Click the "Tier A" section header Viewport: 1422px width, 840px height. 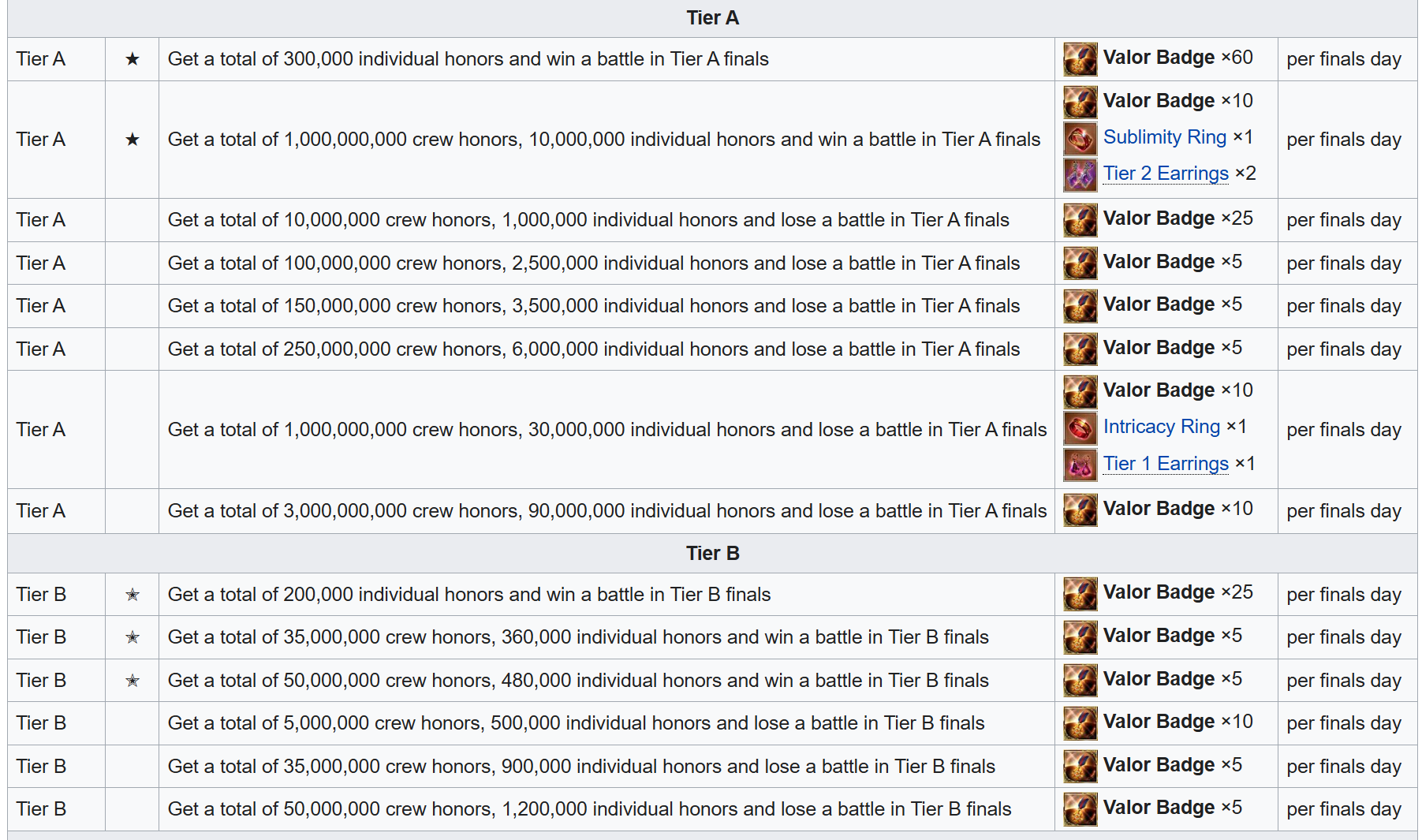click(x=712, y=18)
